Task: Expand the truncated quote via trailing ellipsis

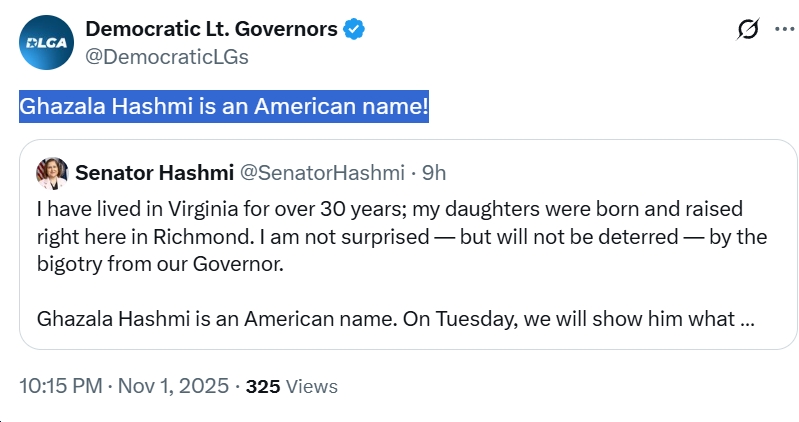Action: [x=745, y=321]
